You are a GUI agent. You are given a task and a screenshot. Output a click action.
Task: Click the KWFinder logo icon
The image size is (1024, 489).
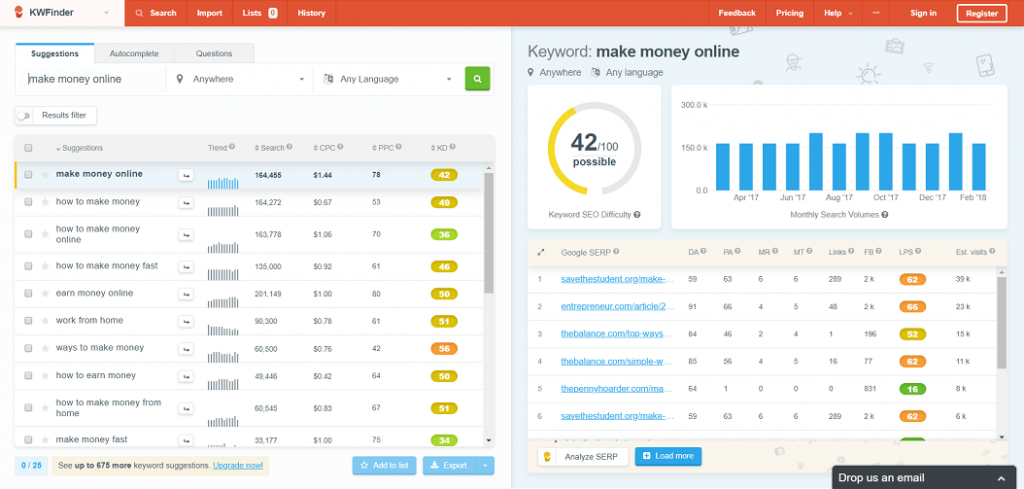point(18,12)
